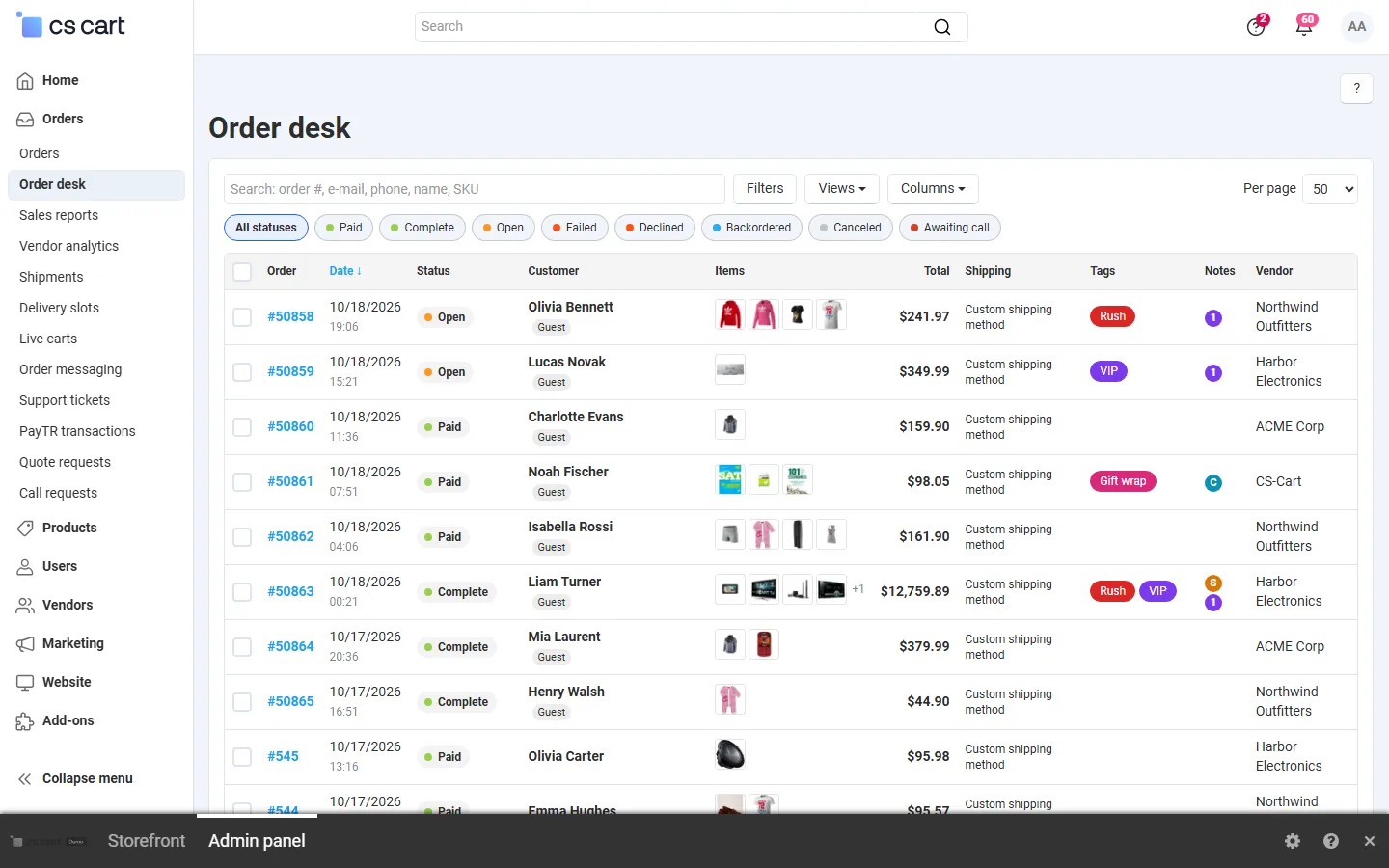Click the Products tag icon in the sidebar
1389x868 pixels.
pos(25,529)
